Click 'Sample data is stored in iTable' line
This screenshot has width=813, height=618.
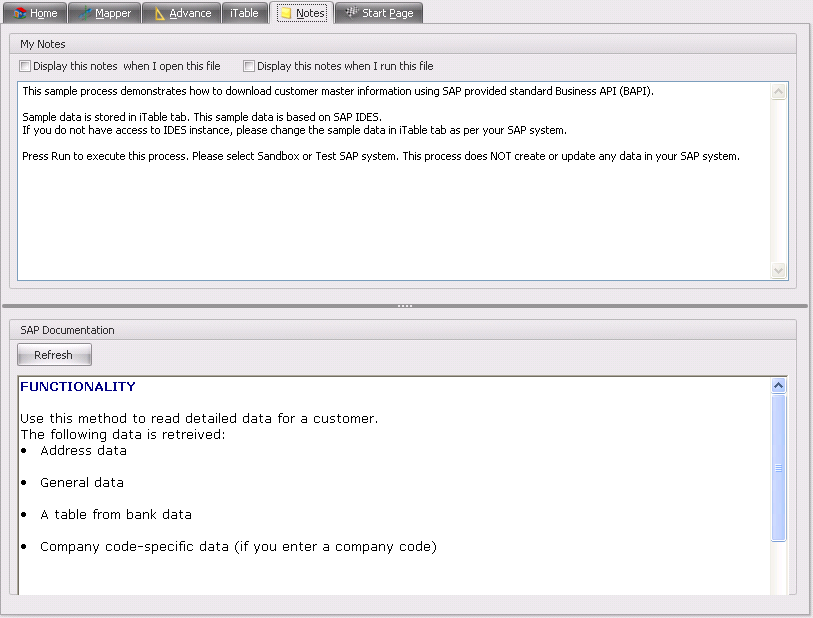202,117
